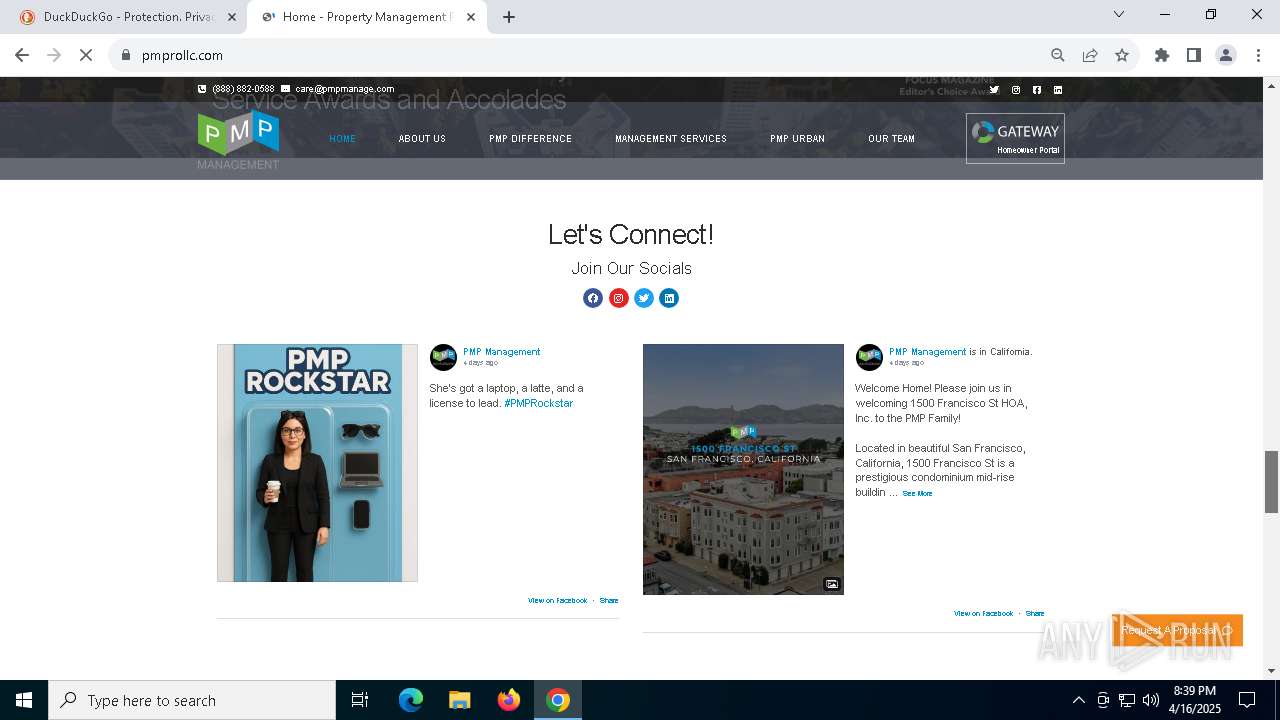Launch Firefox from the taskbar
The width and height of the screenshot is (1280, 720).
point(509,700)
